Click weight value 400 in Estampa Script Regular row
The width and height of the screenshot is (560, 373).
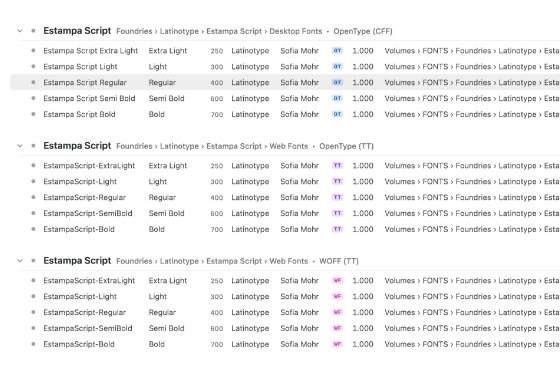click(x=217, y=83)
